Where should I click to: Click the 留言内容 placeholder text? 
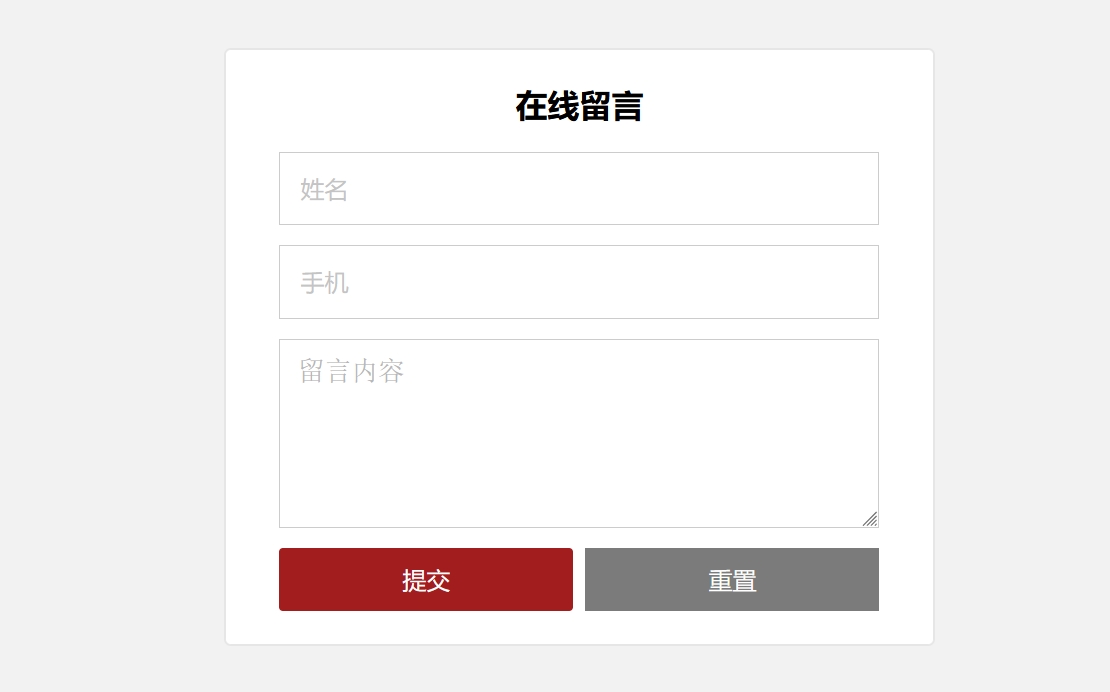tap(352, 372)
